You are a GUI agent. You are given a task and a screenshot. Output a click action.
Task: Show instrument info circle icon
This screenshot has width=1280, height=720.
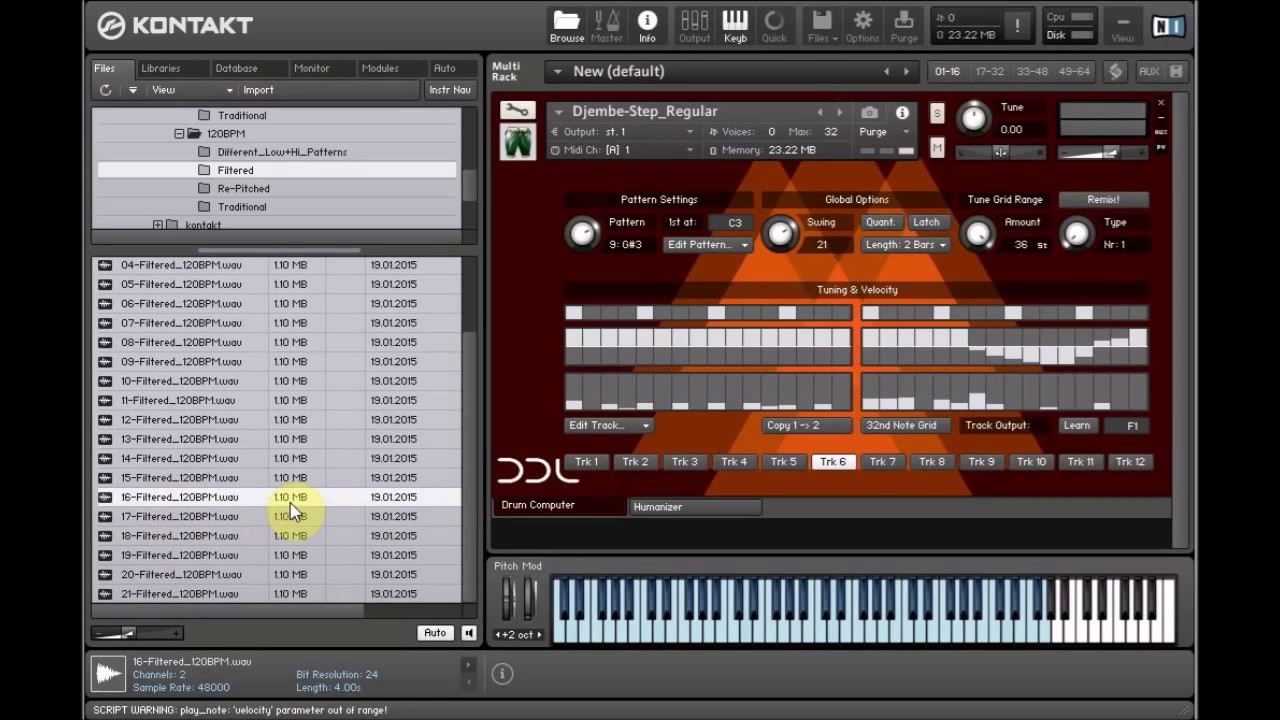902,113
